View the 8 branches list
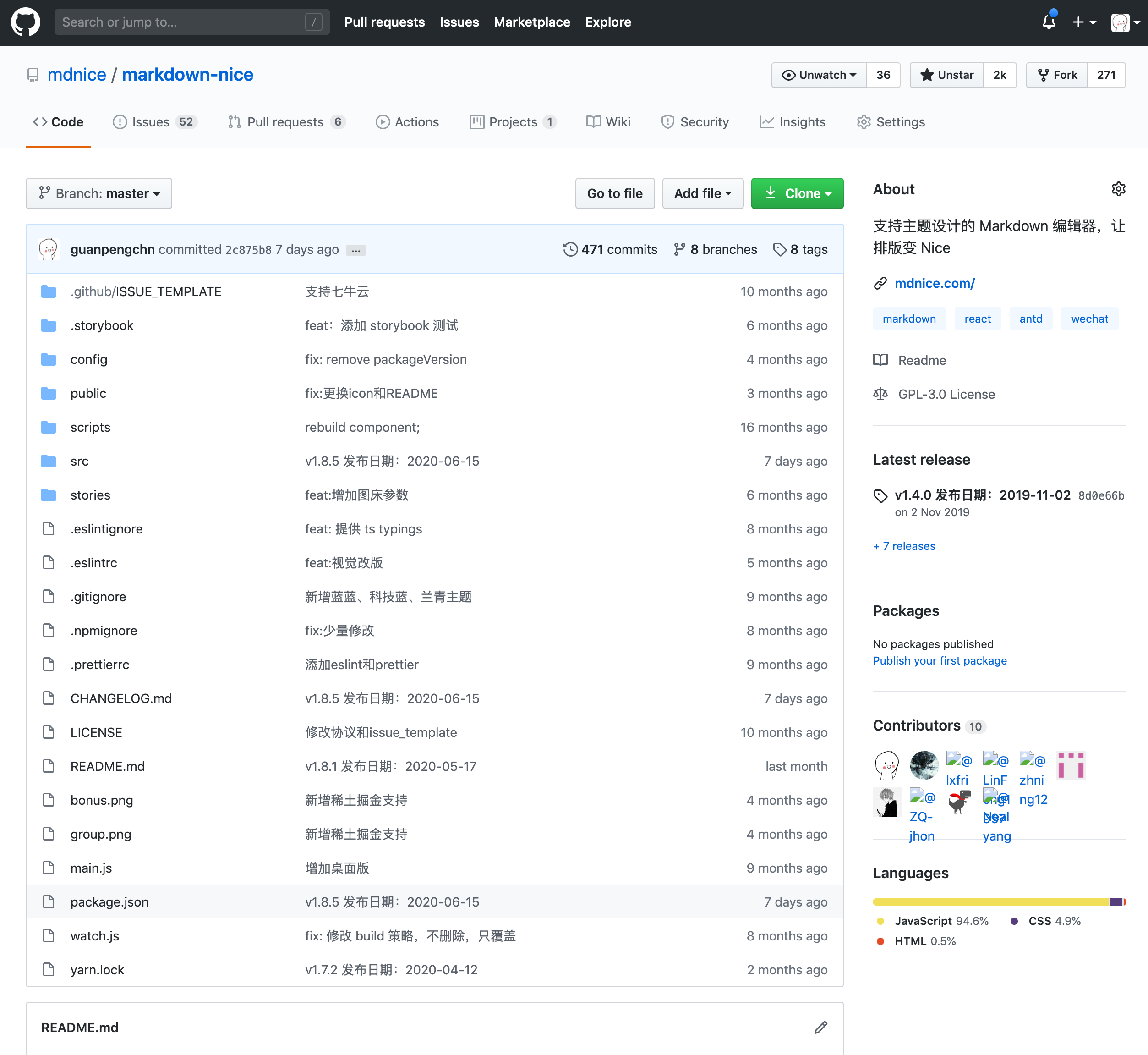The width and height of the screenshot is (1148, 1055). click(715, 249)
